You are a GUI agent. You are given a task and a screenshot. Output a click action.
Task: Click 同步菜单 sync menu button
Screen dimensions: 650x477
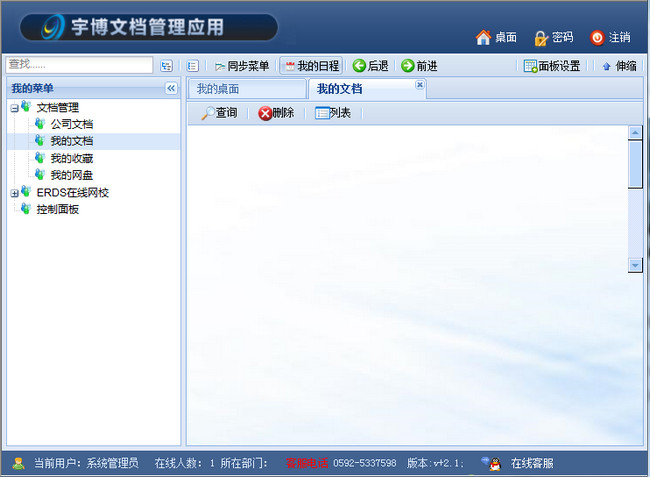242,66
